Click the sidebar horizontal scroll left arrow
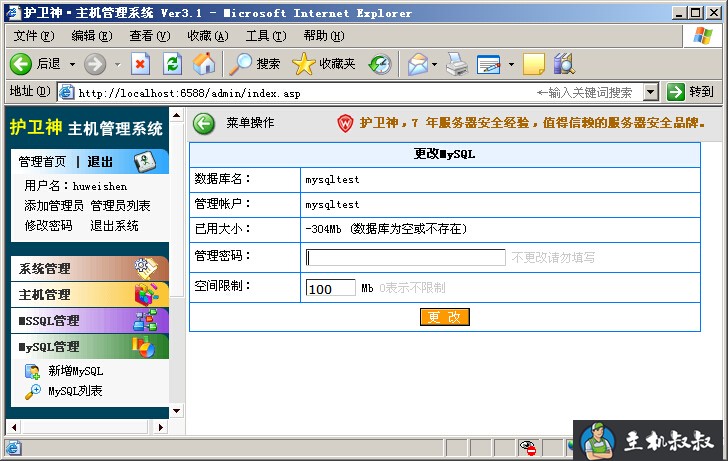This screenshot has width=728, height=461. tap(14, 427)
